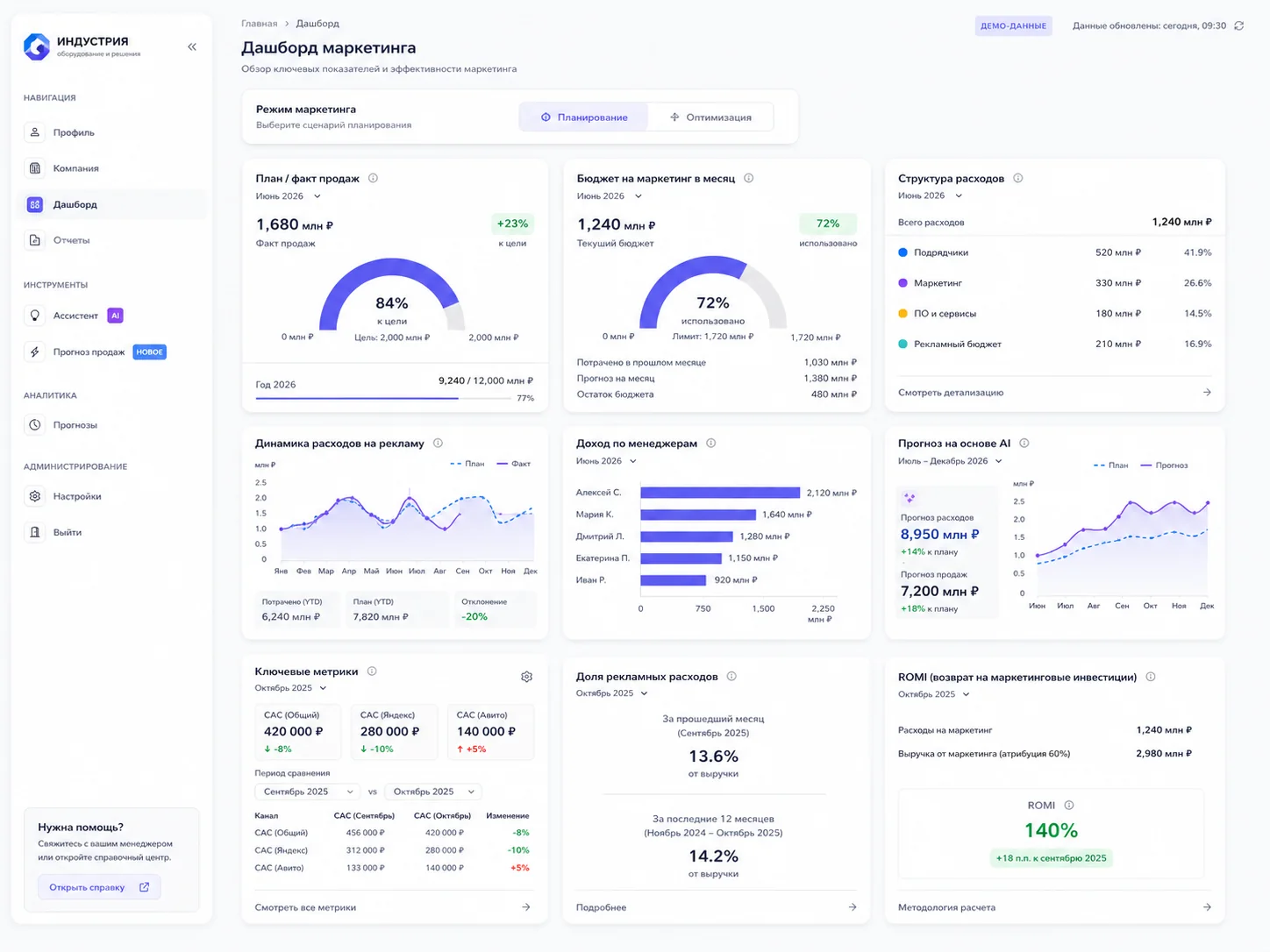
Task: Click the refresh data icon
Action: [1238, 25]
